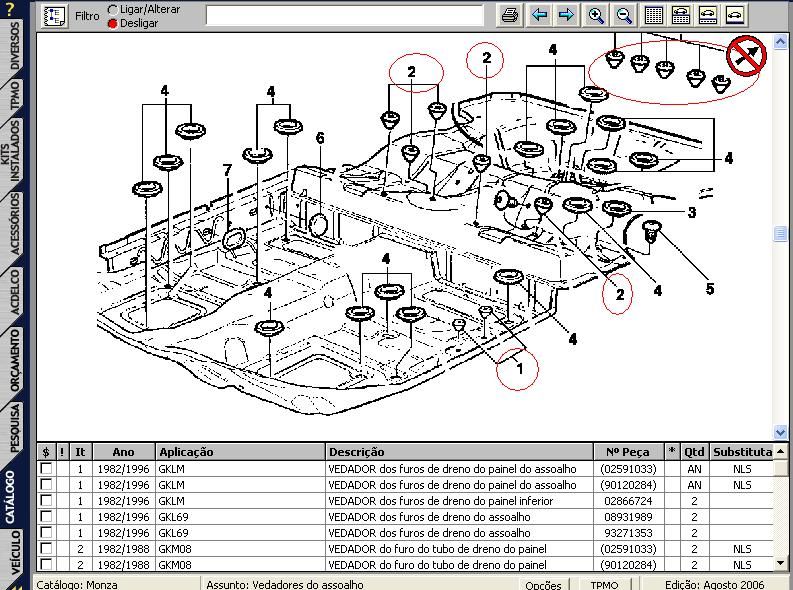Select the Ligar/Alterar radio option
793x590 pixels.
111,9
